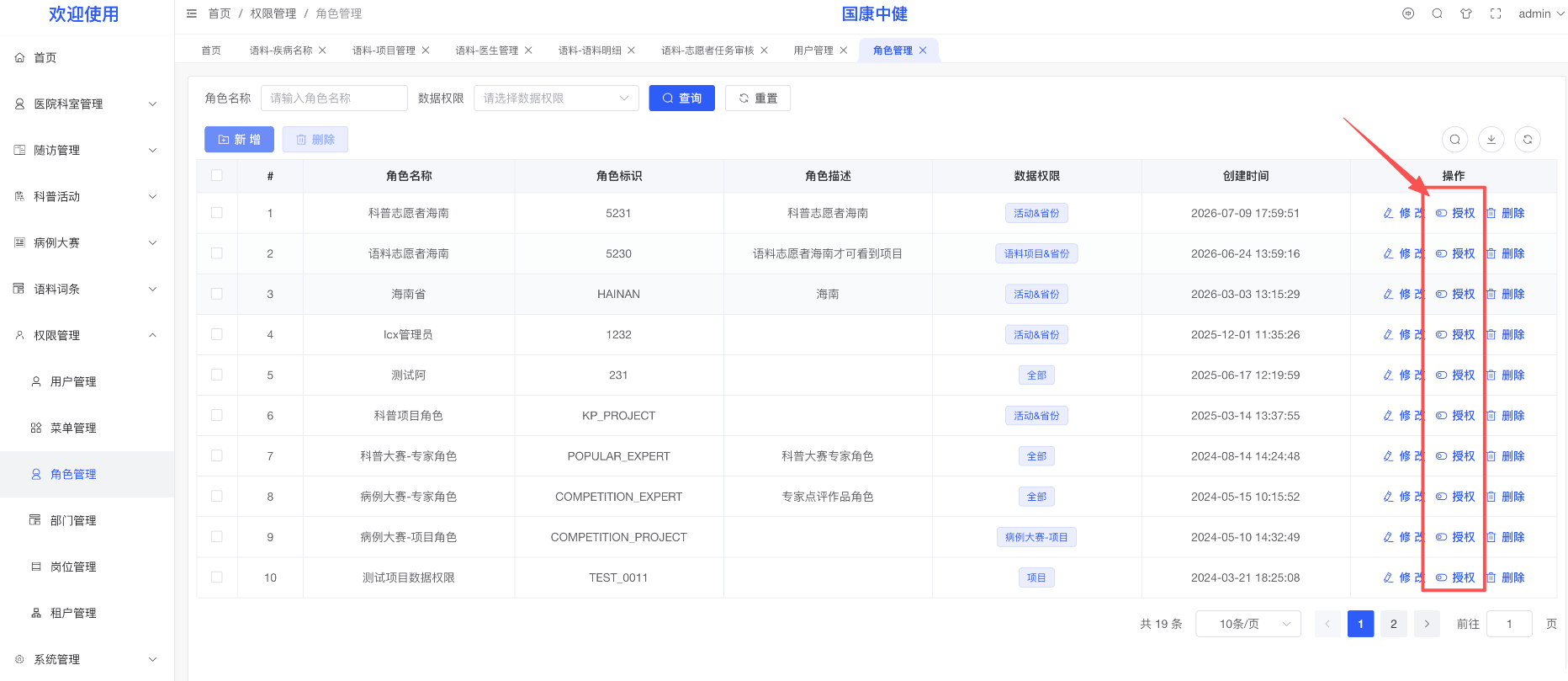
Task: Toggle search bar with table toolbar magnifier
Action: pos(1455,140)
